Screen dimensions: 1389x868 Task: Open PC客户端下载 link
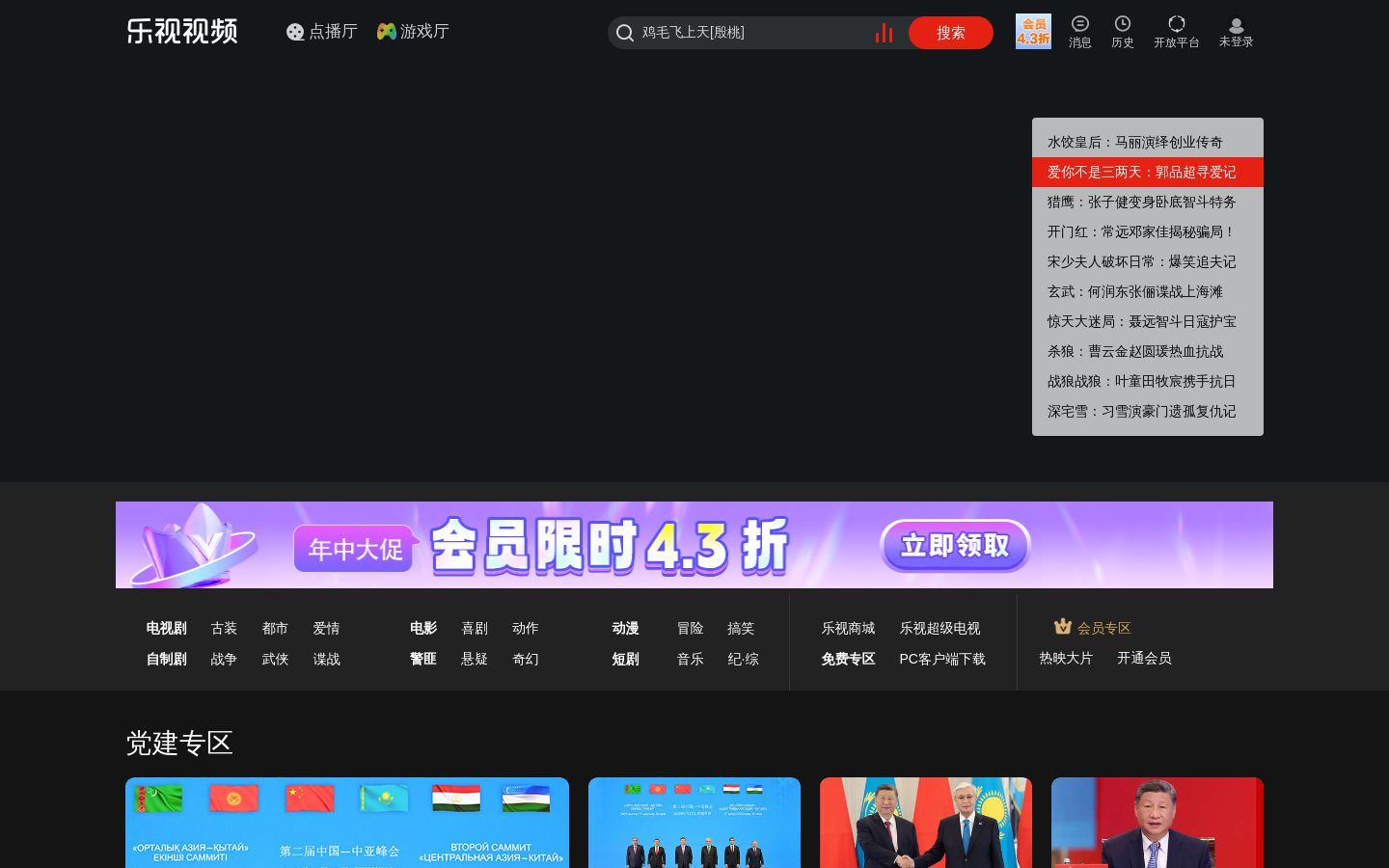tap(942, 659)
